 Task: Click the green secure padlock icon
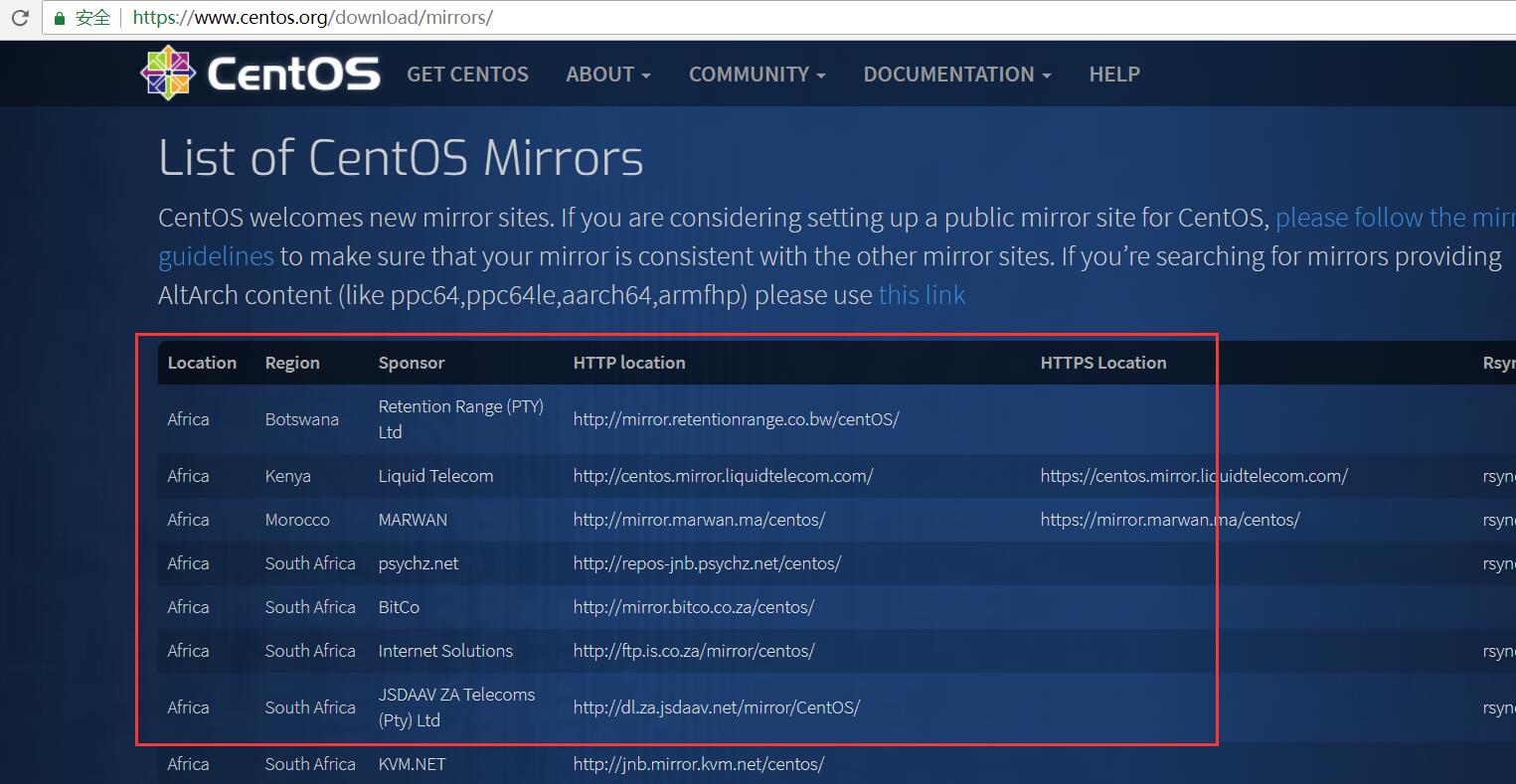coord(60,18)
